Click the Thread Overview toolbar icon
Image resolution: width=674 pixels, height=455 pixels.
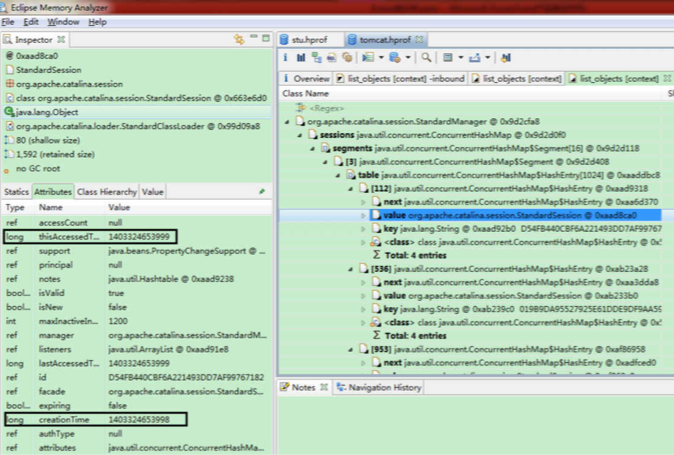[x=344, y=58]
